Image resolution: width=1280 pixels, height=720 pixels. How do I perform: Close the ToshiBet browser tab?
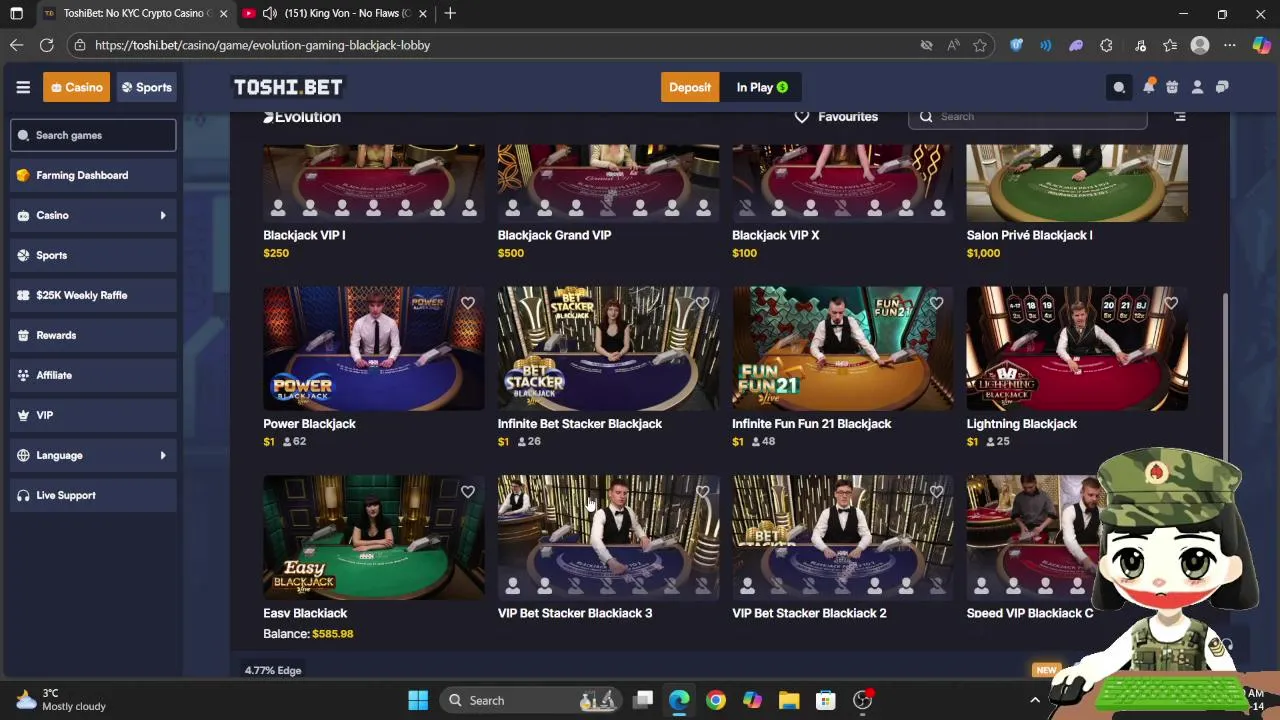[223, 13]
